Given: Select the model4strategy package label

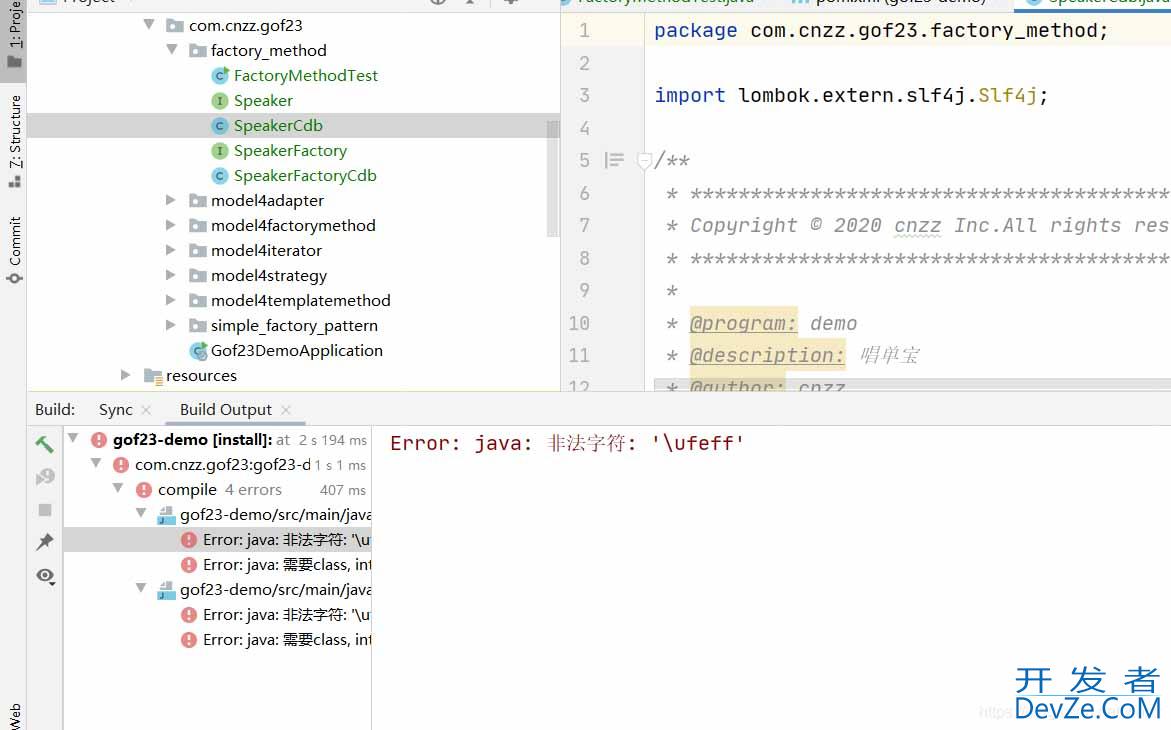Looking at the screenshot, I should 269,276.
